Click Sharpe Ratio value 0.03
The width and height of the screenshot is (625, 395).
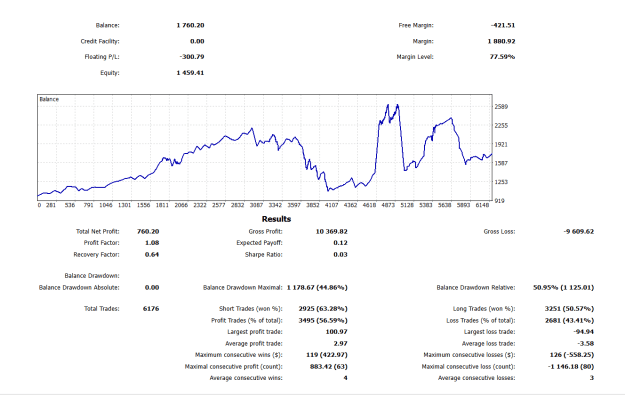pos(340,254)
